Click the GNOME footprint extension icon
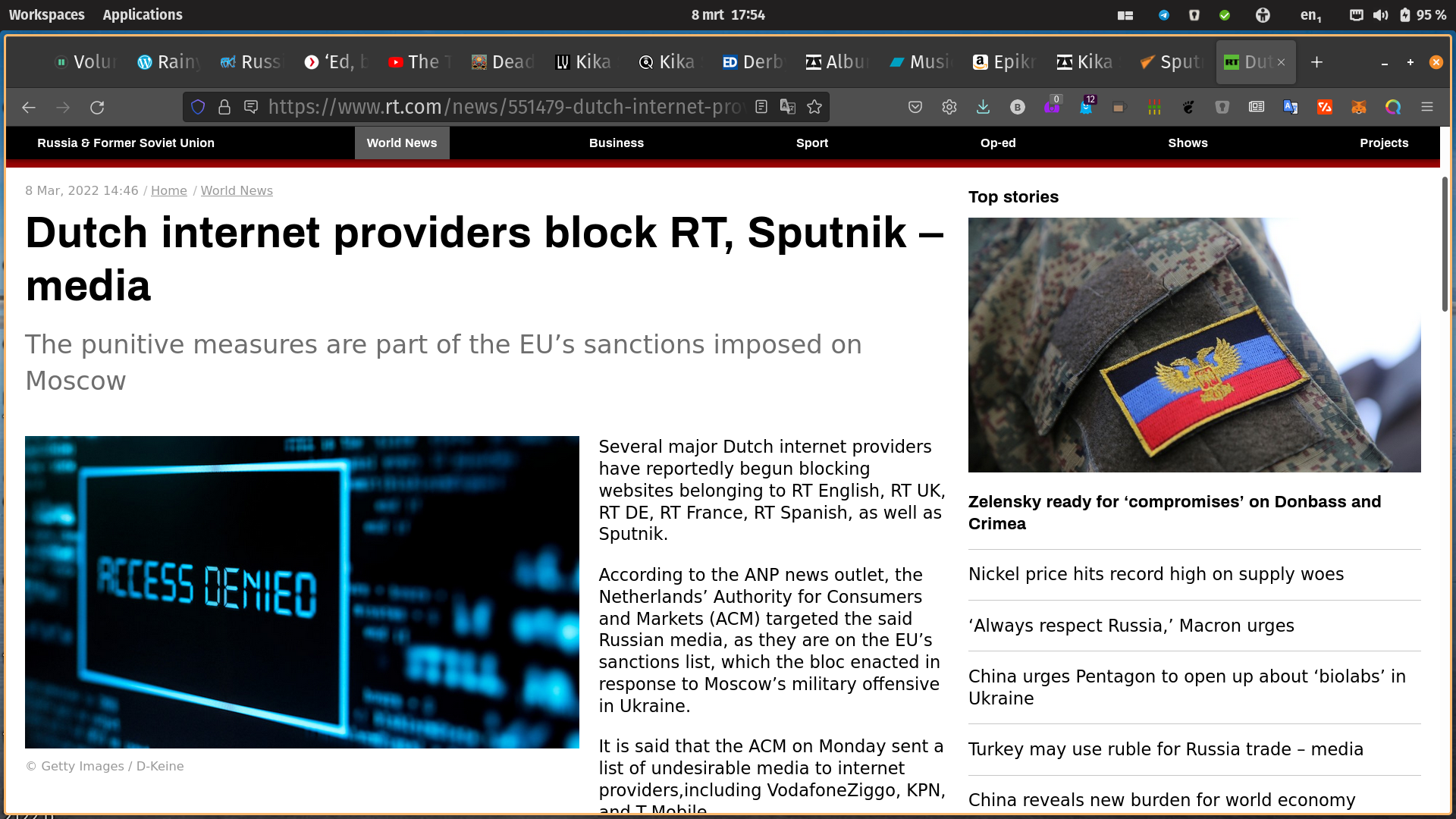This screenshot has width=1456, height=819. (1188, 108)
